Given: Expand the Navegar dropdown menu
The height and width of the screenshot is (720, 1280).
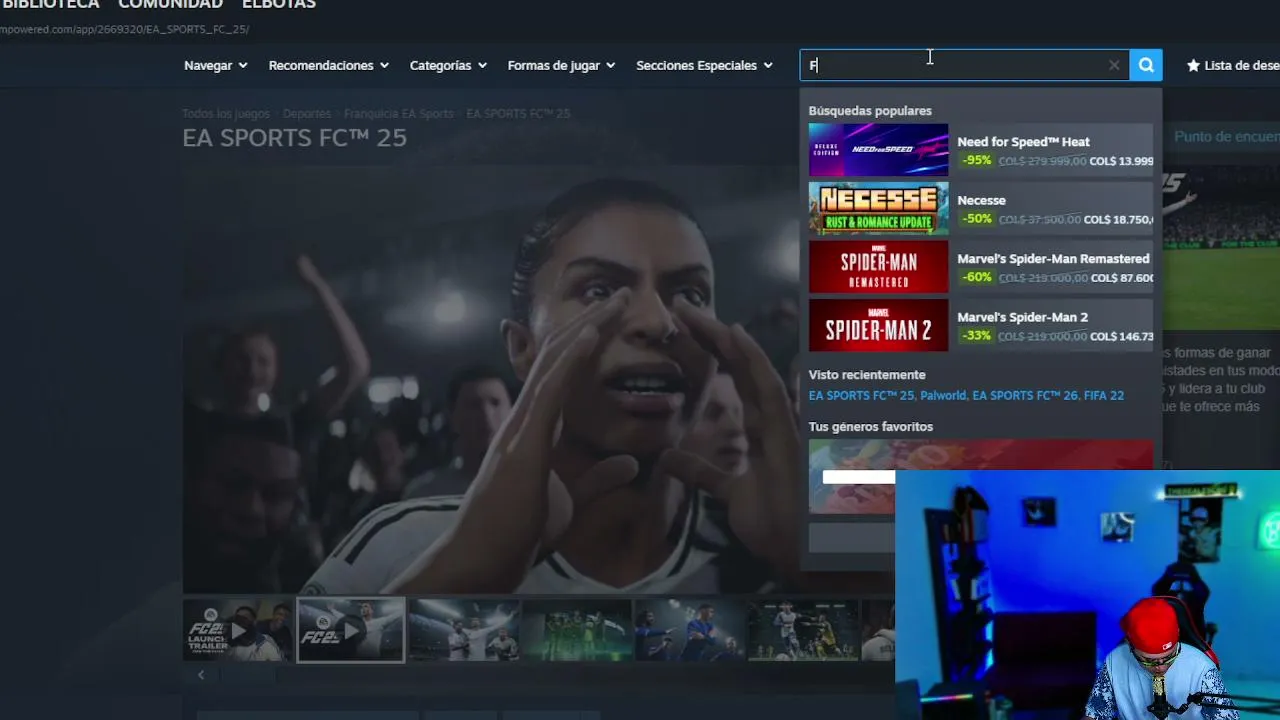Looking at the screenshot, I should (215, 65).
